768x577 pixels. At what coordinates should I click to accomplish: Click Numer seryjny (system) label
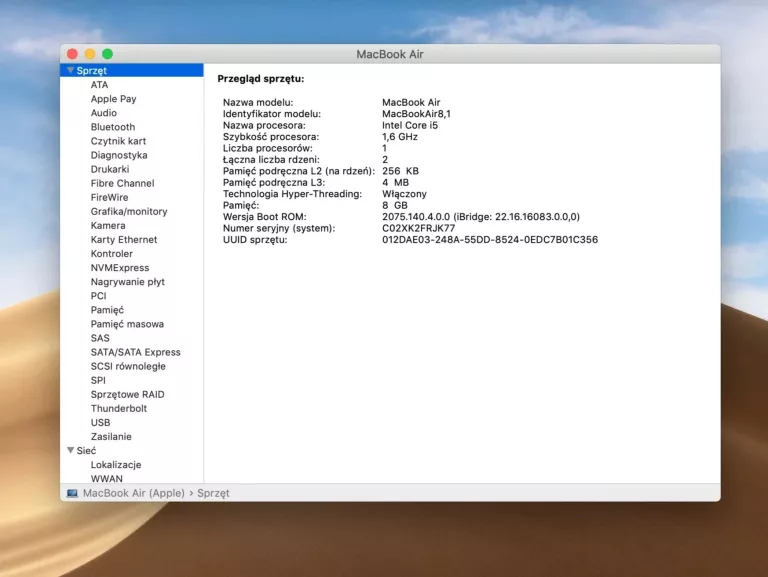click(279, 228)
